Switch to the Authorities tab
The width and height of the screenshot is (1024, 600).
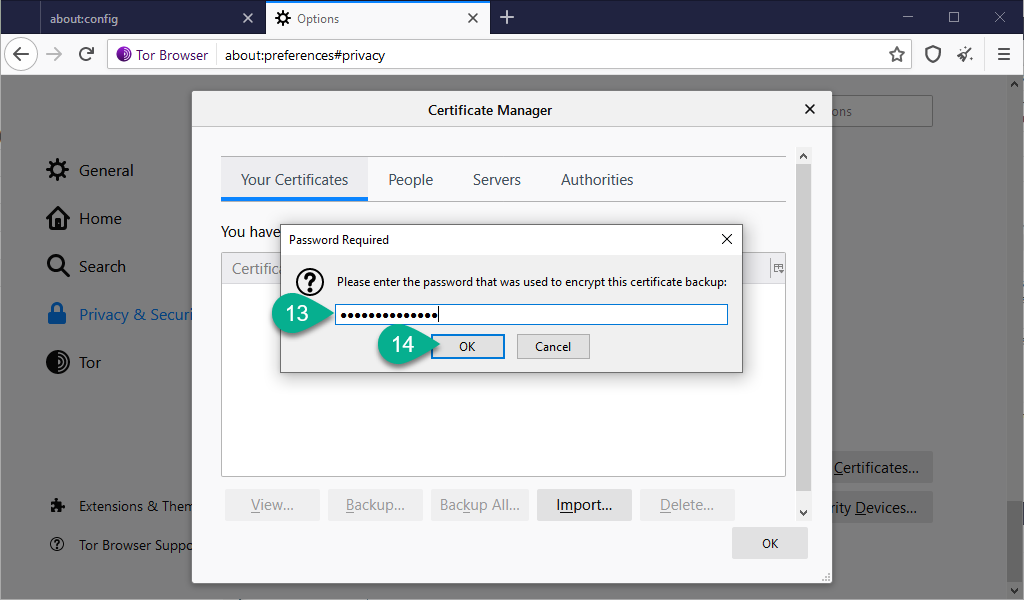[x=597, y=180]
